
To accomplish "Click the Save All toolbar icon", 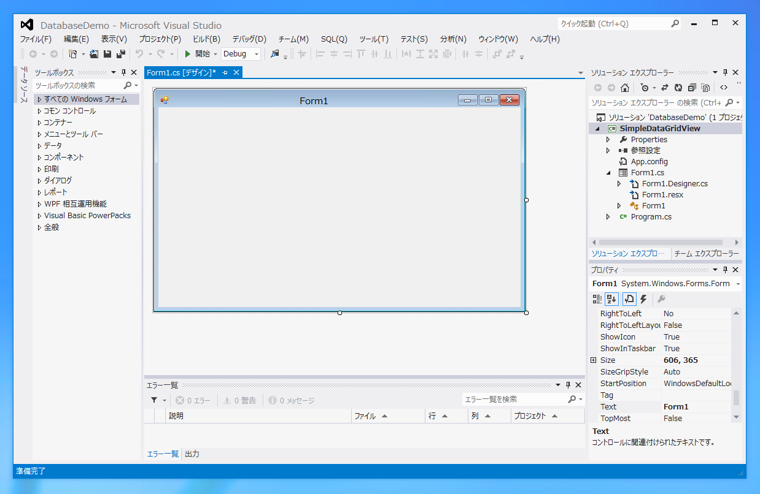I will pyautogui.click(x=121, y=54).
